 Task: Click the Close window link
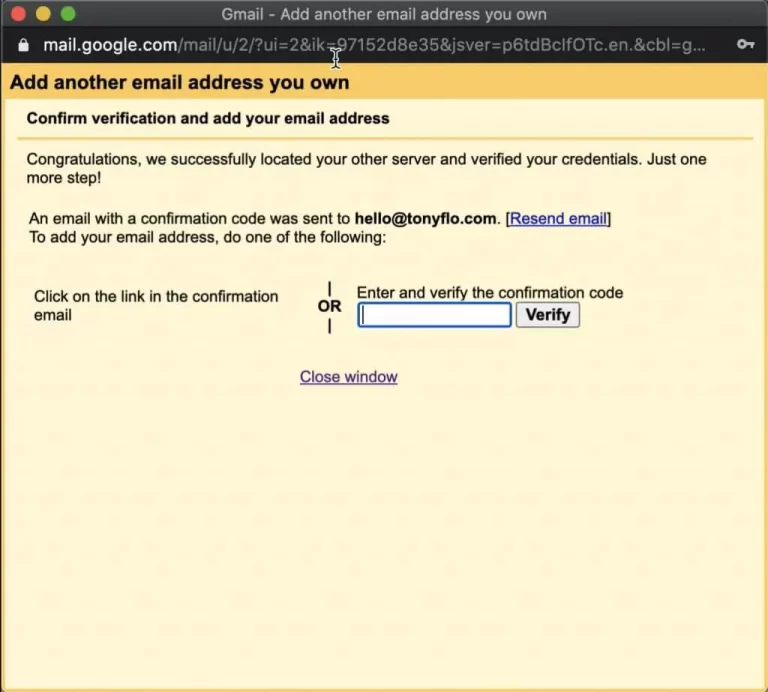[x=348, y=377]
